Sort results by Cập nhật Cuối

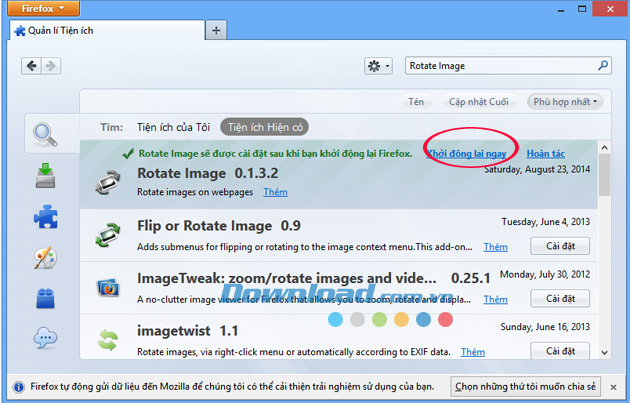click(x=479, y=102)
